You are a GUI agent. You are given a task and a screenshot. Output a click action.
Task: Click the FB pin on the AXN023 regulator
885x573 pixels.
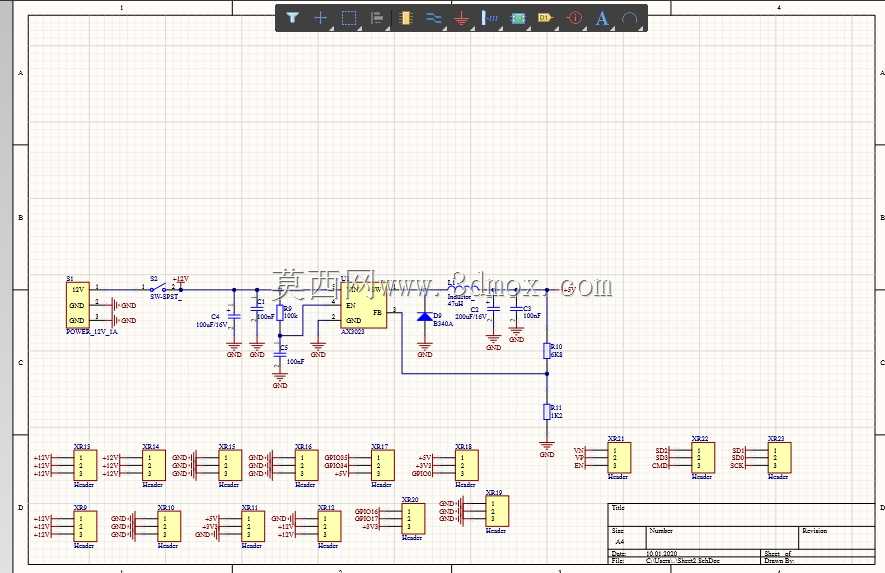[x=378, y=312]
